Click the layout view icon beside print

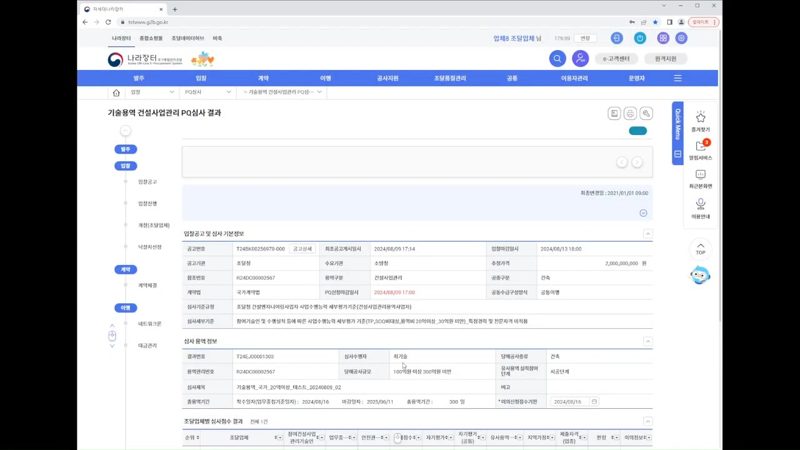614,113
